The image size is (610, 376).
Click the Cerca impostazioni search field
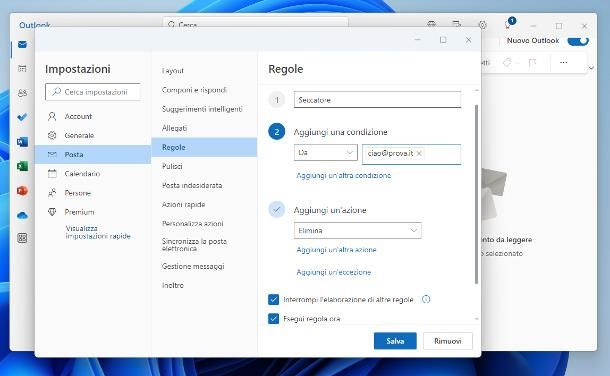(x=93, y=92)
